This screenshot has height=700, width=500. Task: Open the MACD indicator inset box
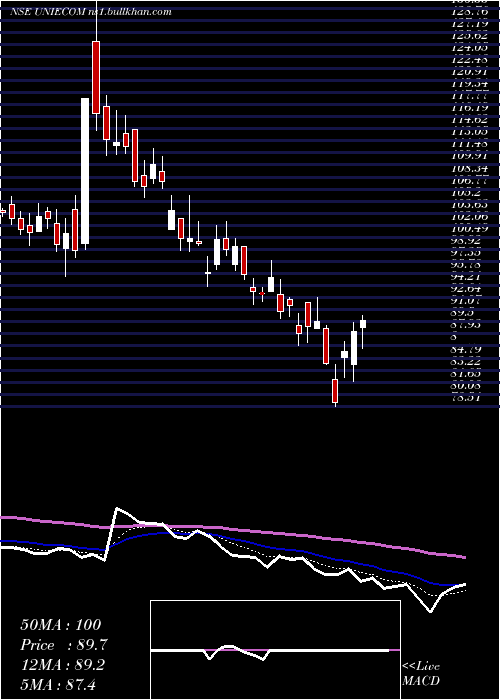[275, 650]
